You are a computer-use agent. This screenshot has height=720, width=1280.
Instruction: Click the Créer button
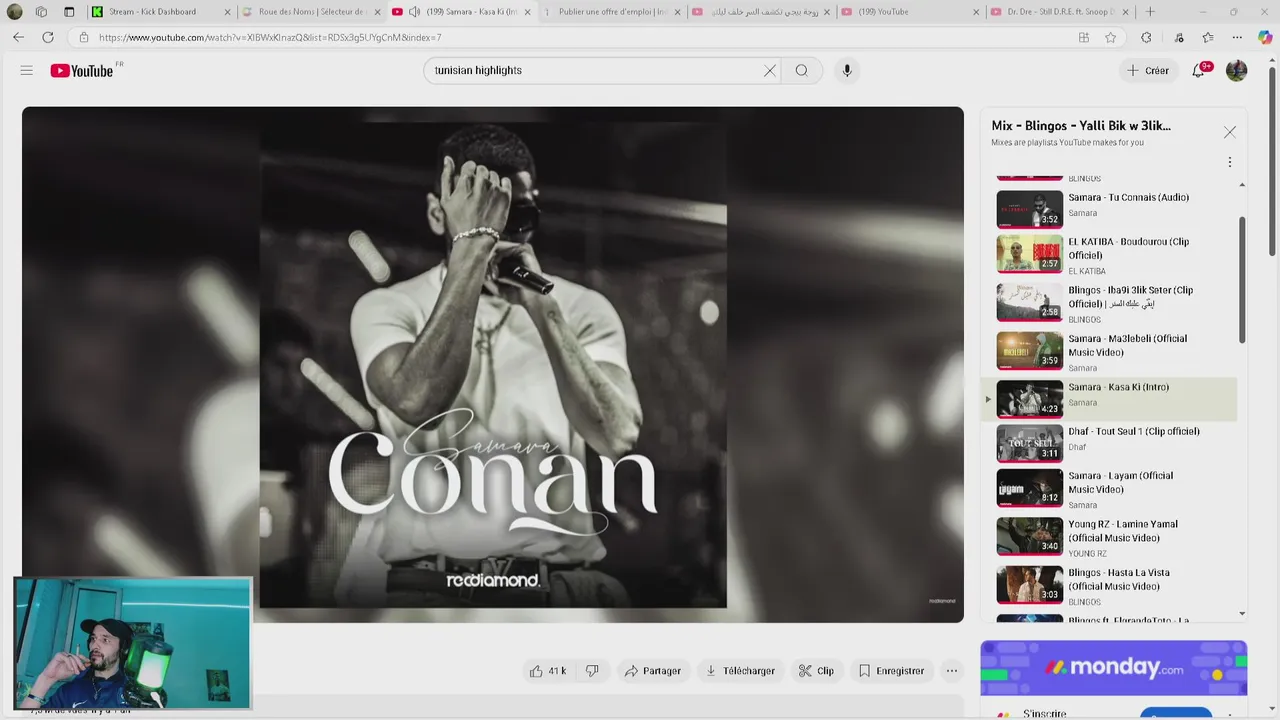(x=1148, y=71)
